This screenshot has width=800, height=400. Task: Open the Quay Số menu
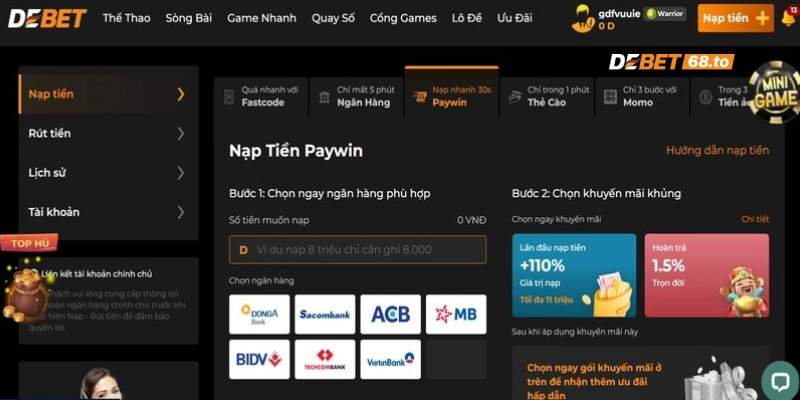click(x=333, y=18)
